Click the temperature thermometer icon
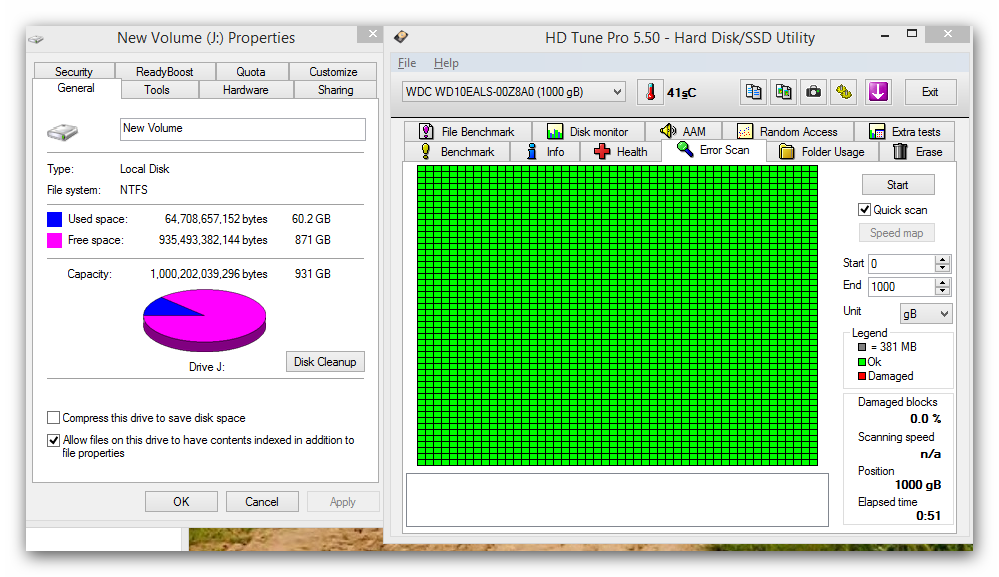 pyautogui.click(x=650, y=92)
